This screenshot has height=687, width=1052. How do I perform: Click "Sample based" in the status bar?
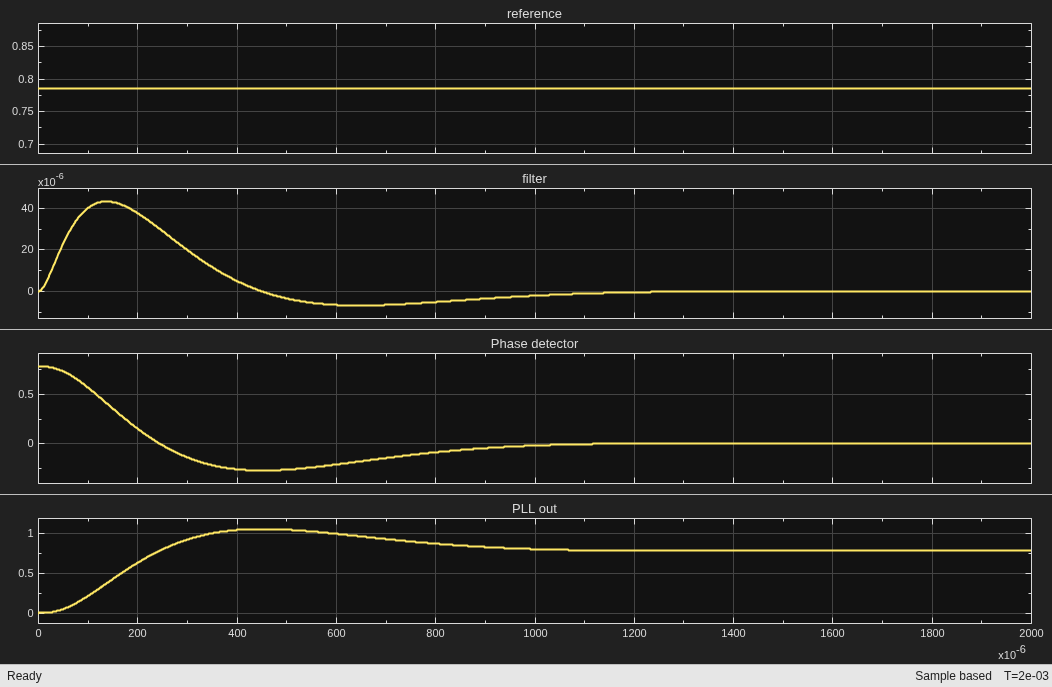[x=953, y=676]
